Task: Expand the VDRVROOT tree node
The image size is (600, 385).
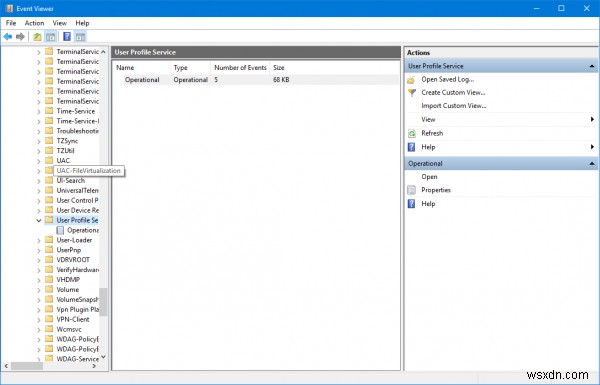Action: point(39,260)
